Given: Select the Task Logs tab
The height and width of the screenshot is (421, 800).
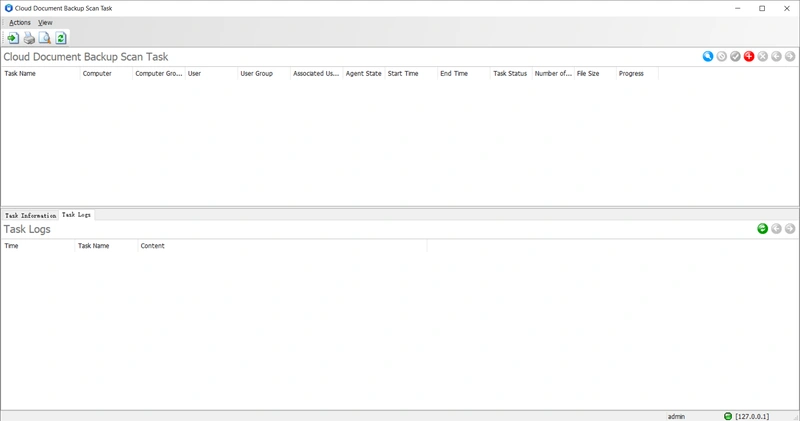Looking at the screenshot, I should pos(77,215).
